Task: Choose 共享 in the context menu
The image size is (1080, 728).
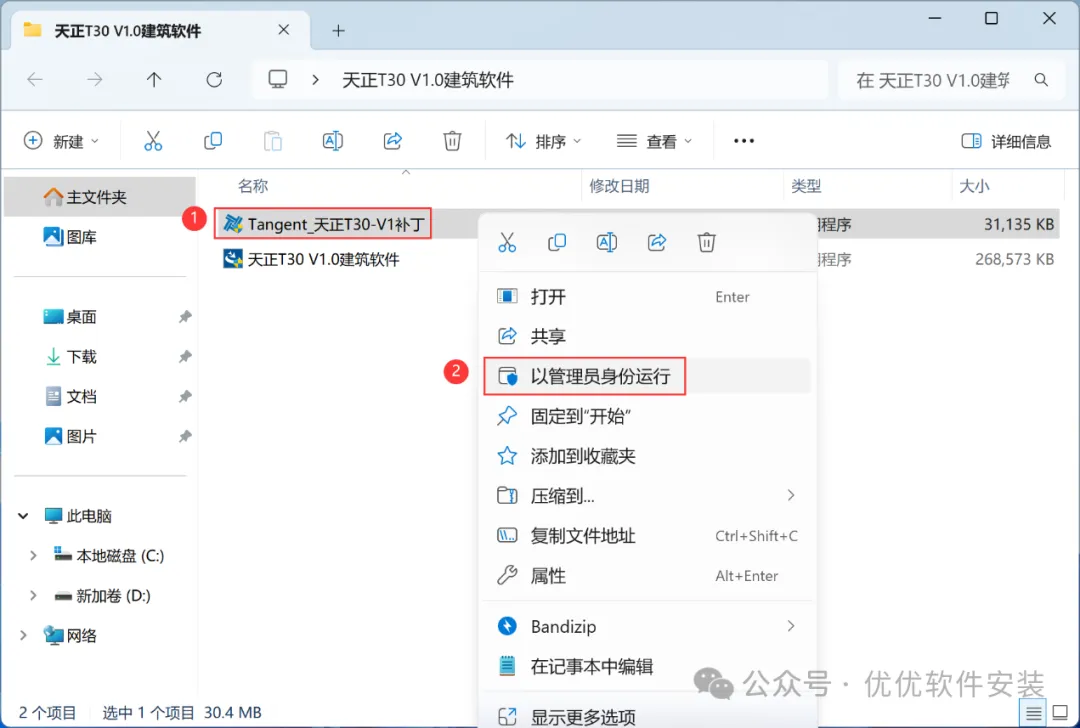Action: (647, 336)
